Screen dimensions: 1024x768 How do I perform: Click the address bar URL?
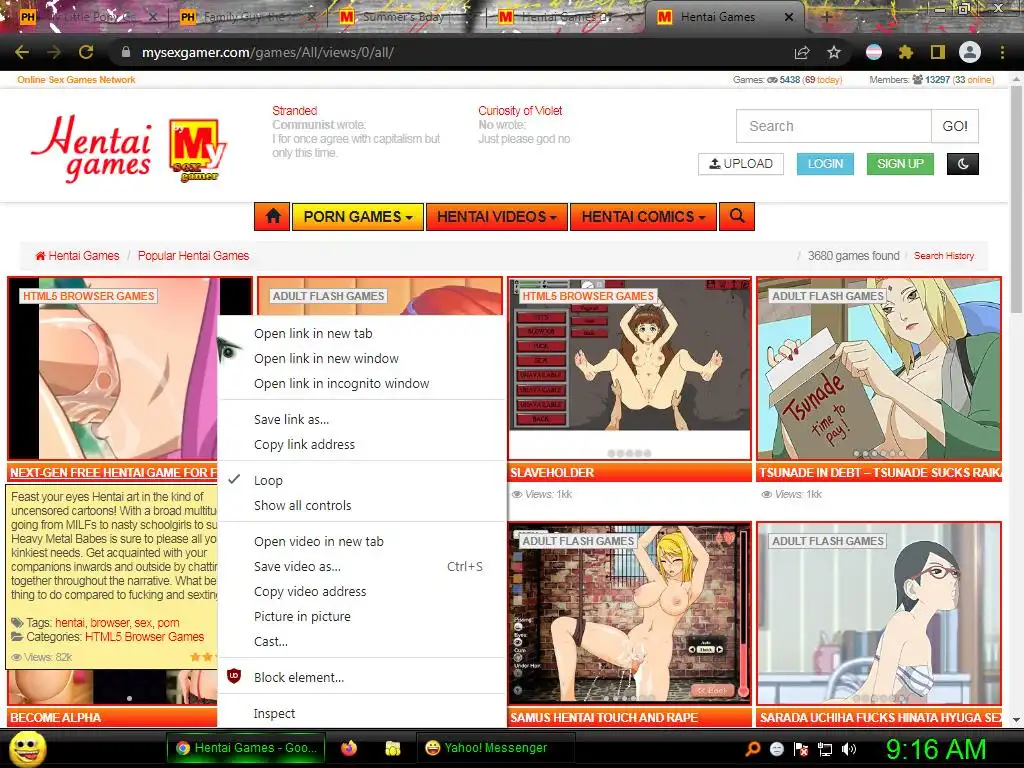point(268,52)
